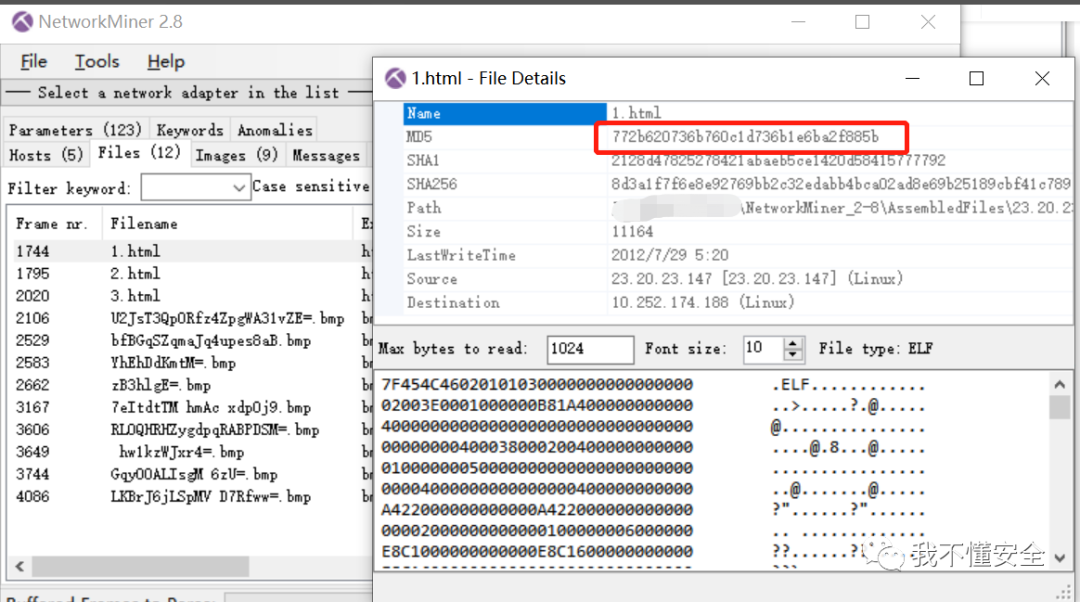The width and height of the screenshot is (1080, 602).
Task: Select the SHA256 hash value
Action: [x=840, y=184]
